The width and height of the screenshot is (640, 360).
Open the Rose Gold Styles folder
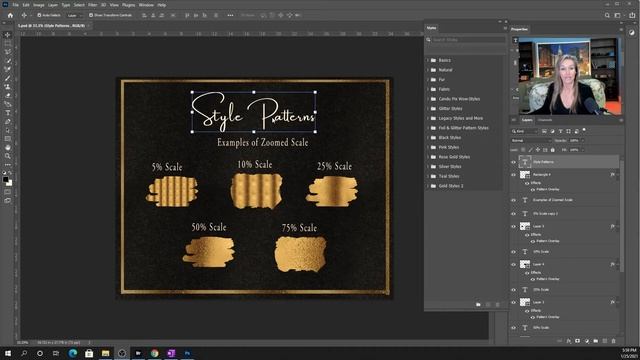click(x=454, y=157)
